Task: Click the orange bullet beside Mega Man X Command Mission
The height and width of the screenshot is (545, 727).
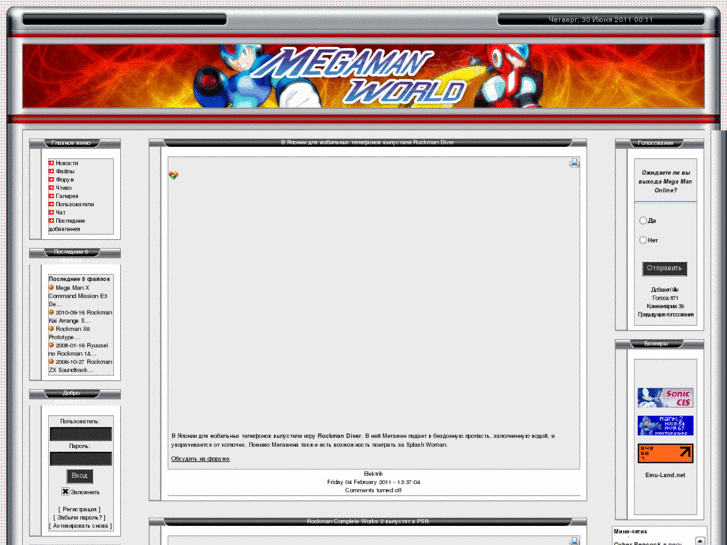Action: (x=51, y=288)
